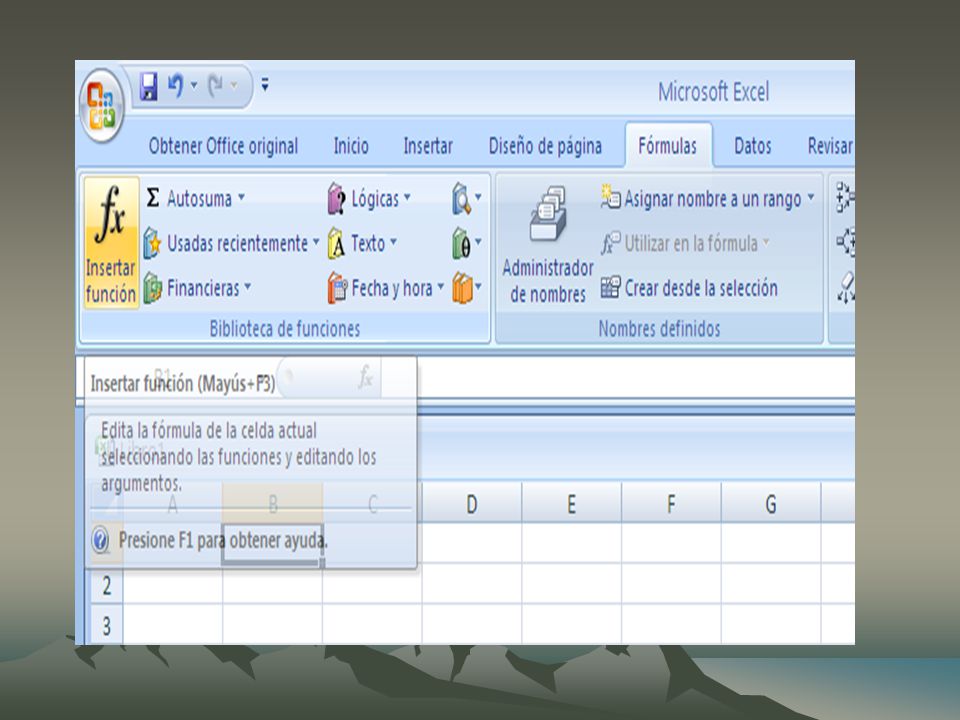Click the Save floppy disk icon
The height and width of the screenshot is (720, 960).
(x=148, y=86)
